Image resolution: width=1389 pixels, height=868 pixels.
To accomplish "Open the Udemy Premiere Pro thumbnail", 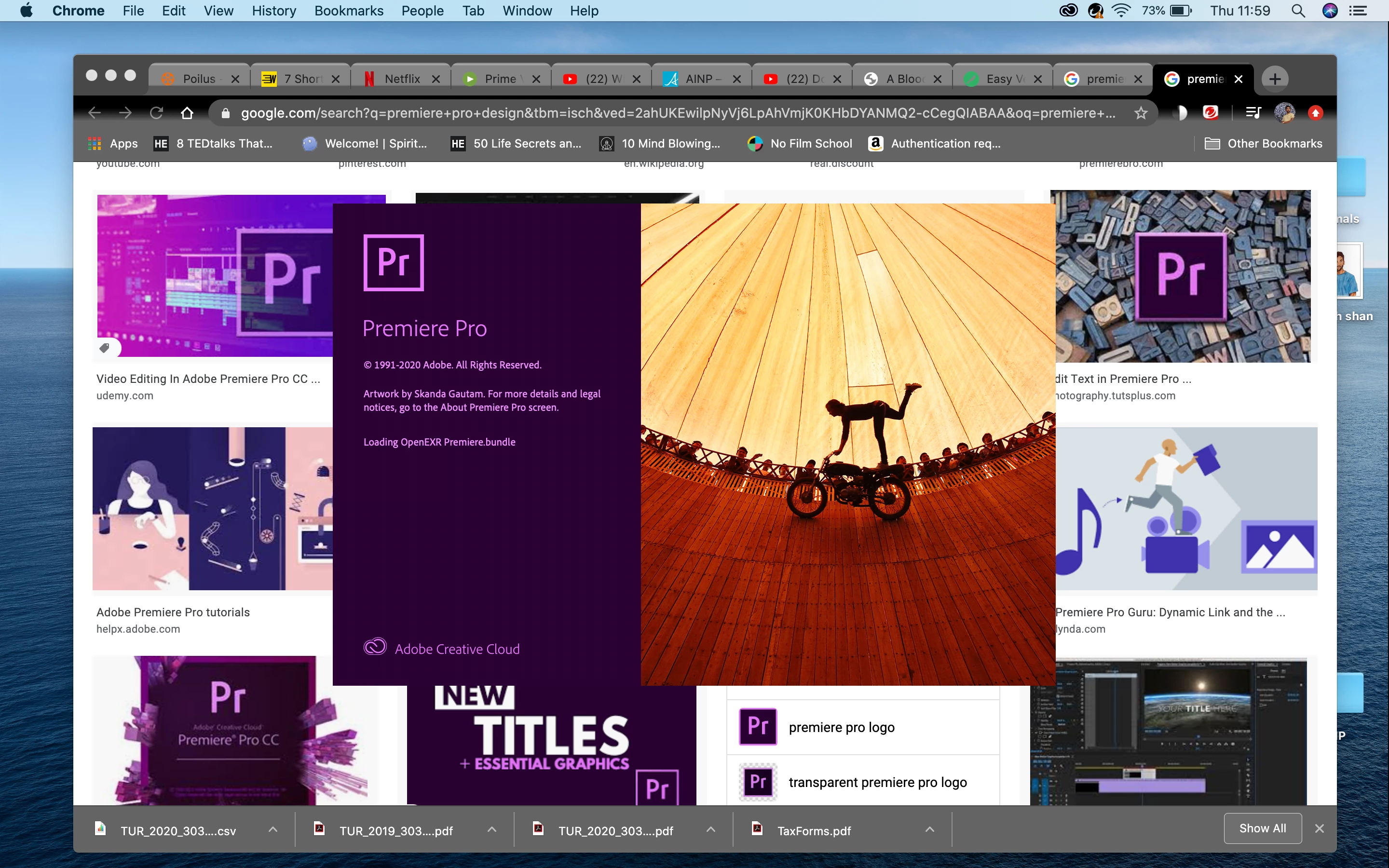I will pos(215,275).
